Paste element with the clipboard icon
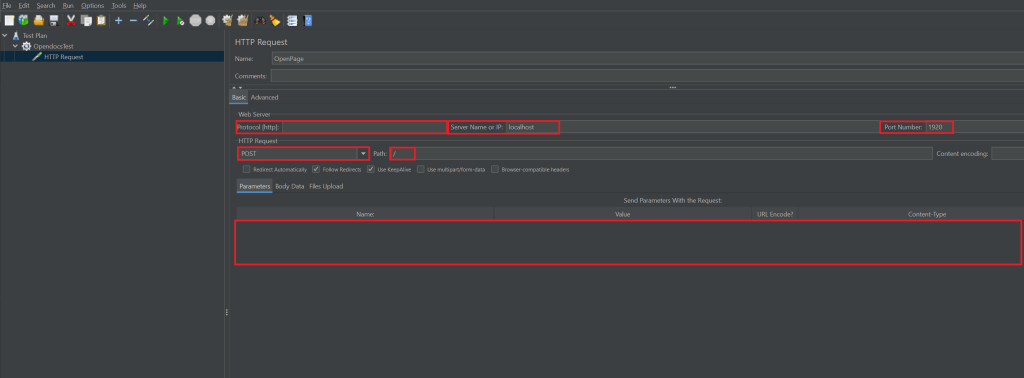 pos(101,21)
